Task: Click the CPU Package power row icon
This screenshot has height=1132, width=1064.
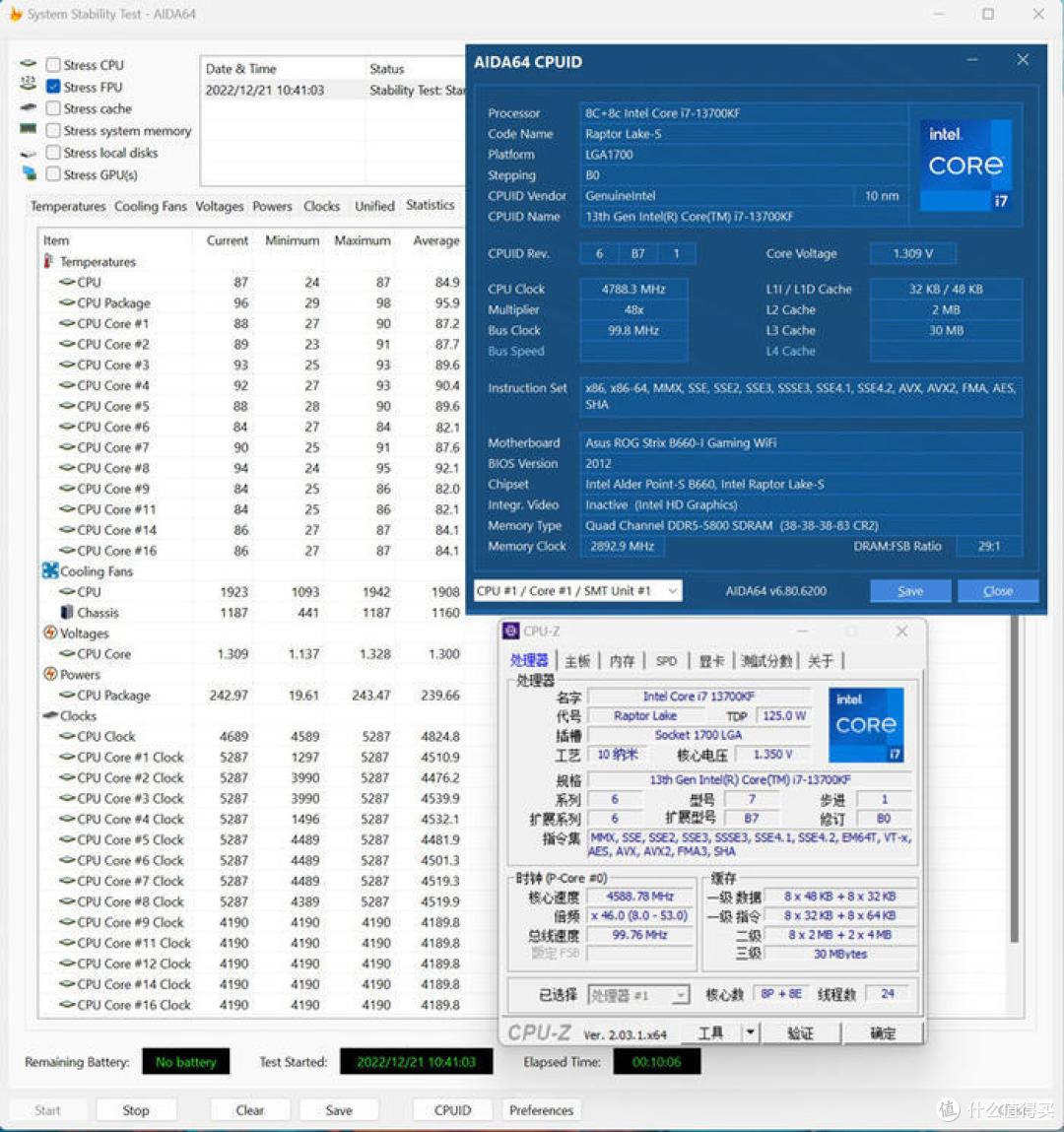Action: 67,695
